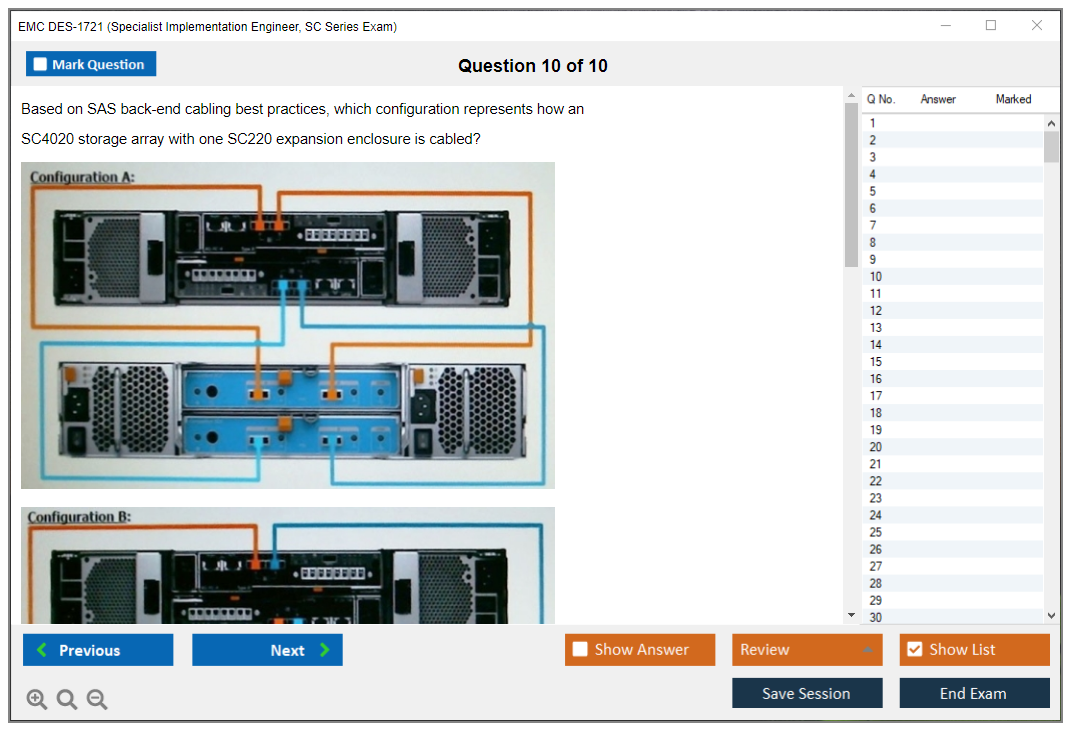Tick the Mark Question checkbox
The width and height of the screenshot is (1075, 735).
click(41, 64)
